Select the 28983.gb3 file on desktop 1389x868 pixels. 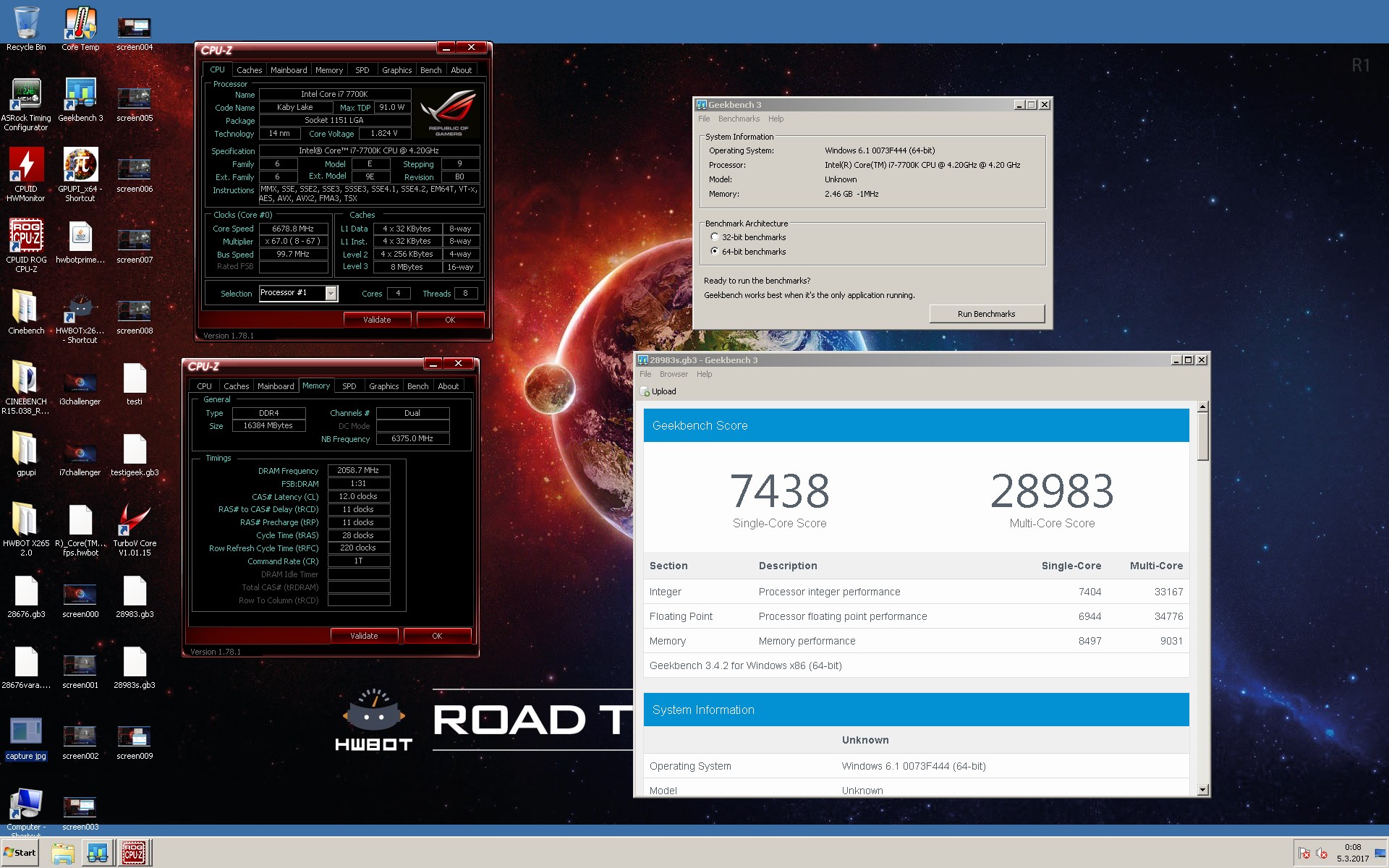pos(135,595)
